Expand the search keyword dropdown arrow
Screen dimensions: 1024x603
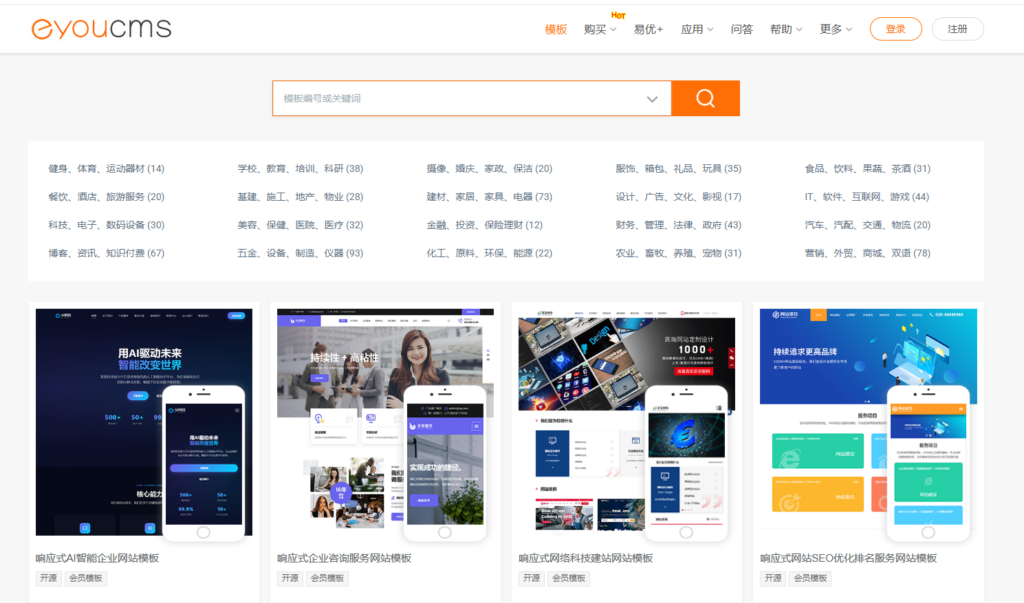(652, 98)
